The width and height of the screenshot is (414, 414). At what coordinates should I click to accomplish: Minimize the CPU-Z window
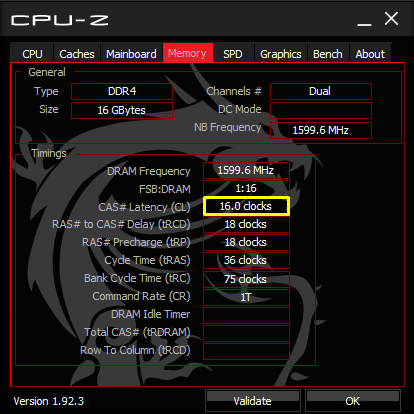click(x=364, y=20)
